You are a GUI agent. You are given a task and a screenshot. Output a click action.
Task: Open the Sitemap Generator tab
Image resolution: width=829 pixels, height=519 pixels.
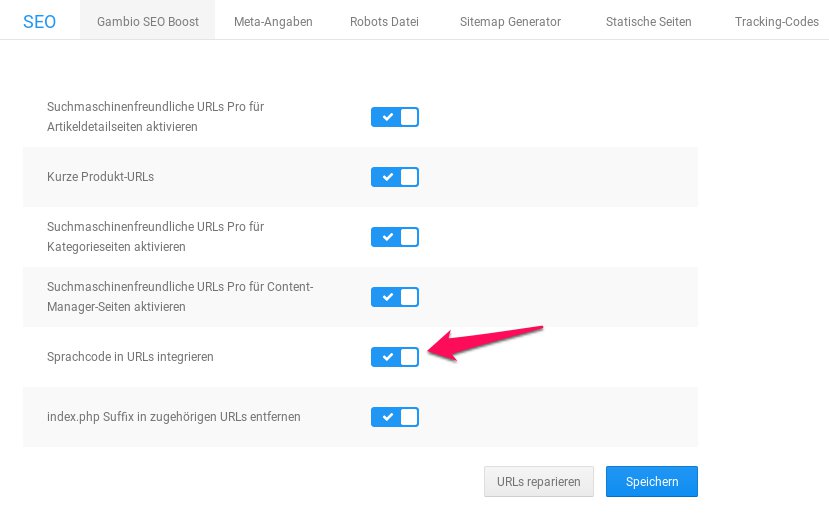coord(510,21)
